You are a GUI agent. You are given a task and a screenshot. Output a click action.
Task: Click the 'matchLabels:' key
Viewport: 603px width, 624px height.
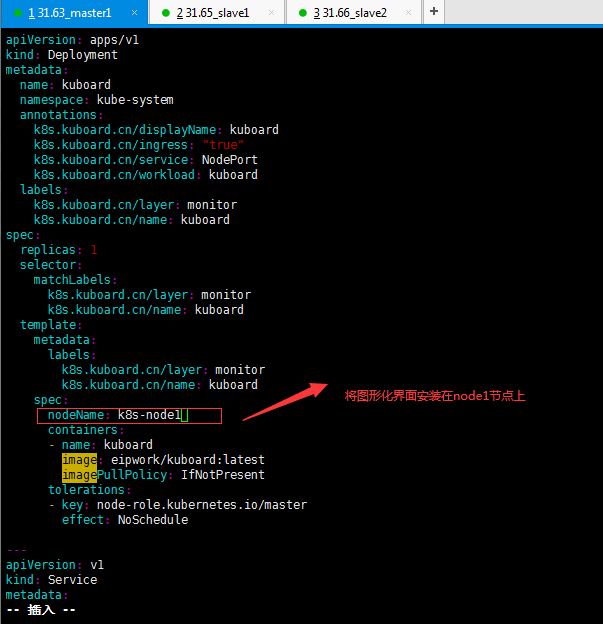(75, 280)
